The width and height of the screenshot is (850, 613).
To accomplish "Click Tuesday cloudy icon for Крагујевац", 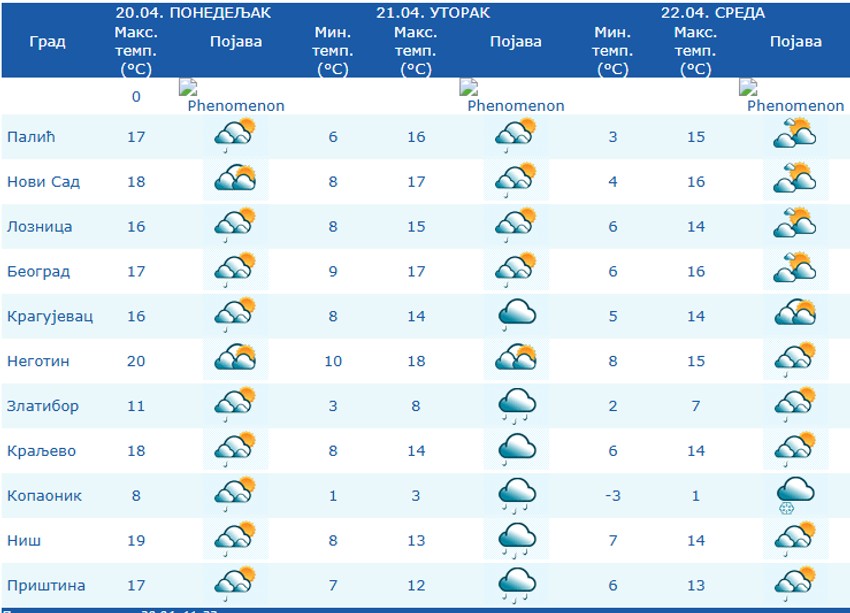I will 515,315.
